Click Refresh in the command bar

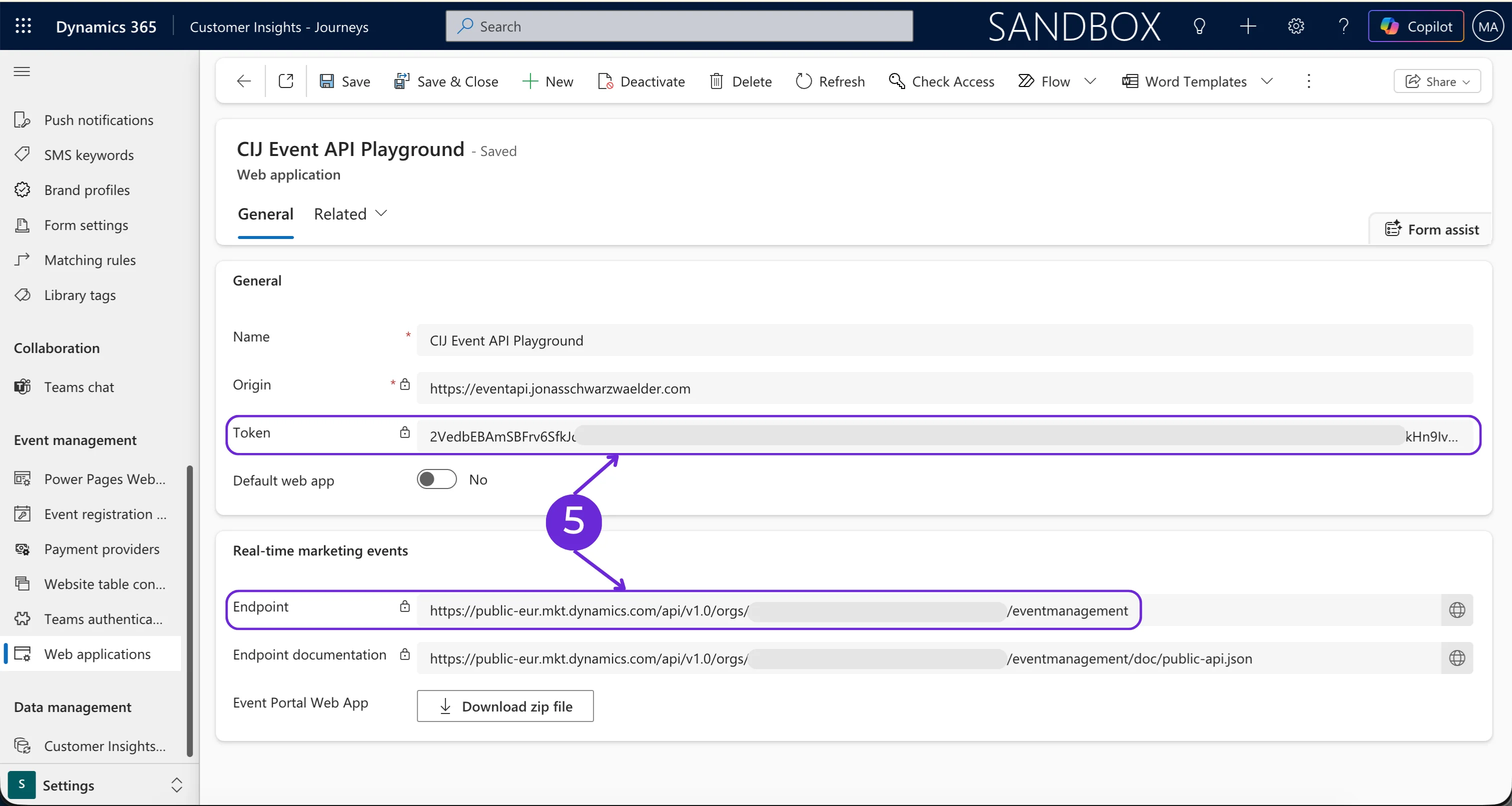coord(830,81)
